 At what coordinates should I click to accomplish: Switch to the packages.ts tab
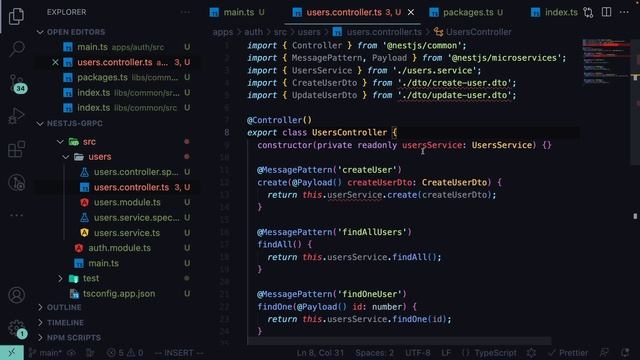point(467,13)
